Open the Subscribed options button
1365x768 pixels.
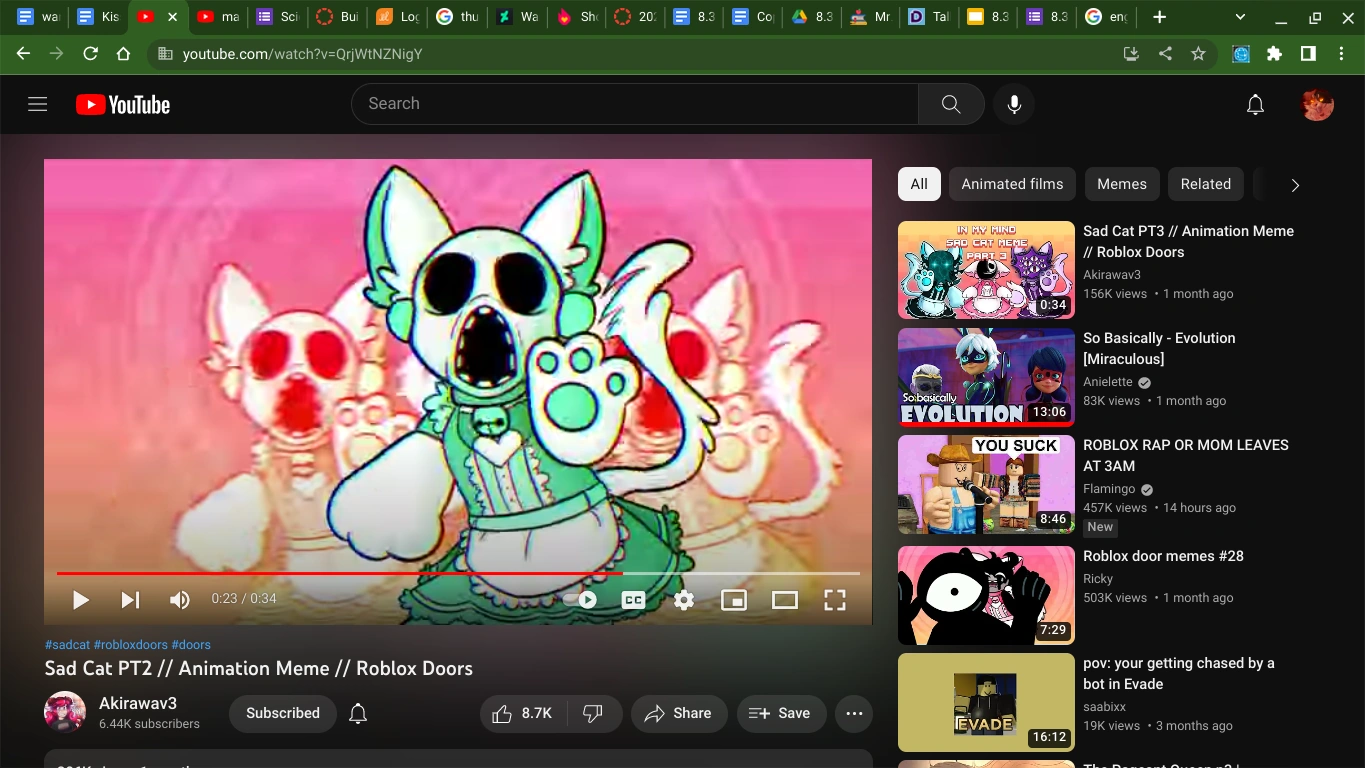[x=283, y=713]
